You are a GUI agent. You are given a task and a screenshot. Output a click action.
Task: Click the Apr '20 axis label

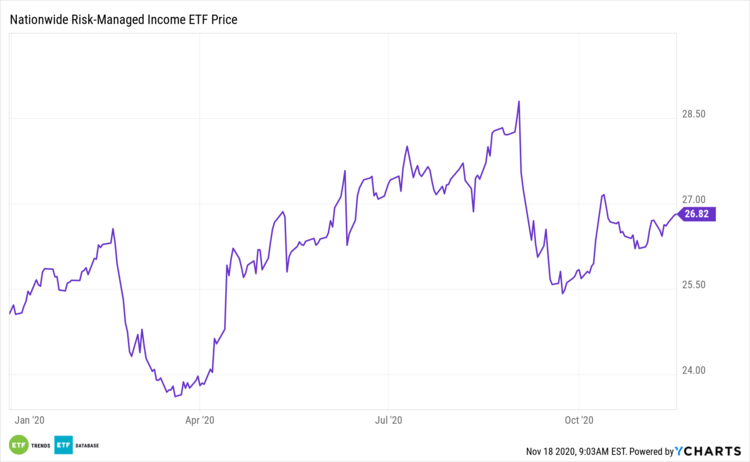coord(201,421)
